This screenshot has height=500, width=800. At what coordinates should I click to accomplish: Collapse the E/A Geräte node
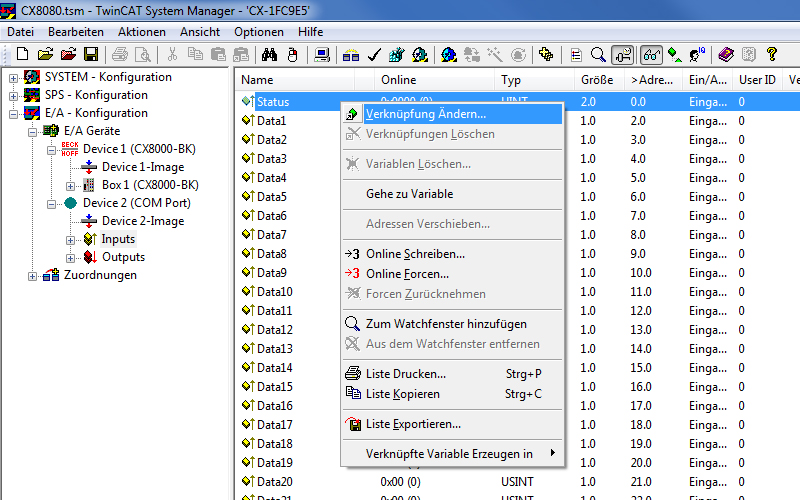pos(32,132)
